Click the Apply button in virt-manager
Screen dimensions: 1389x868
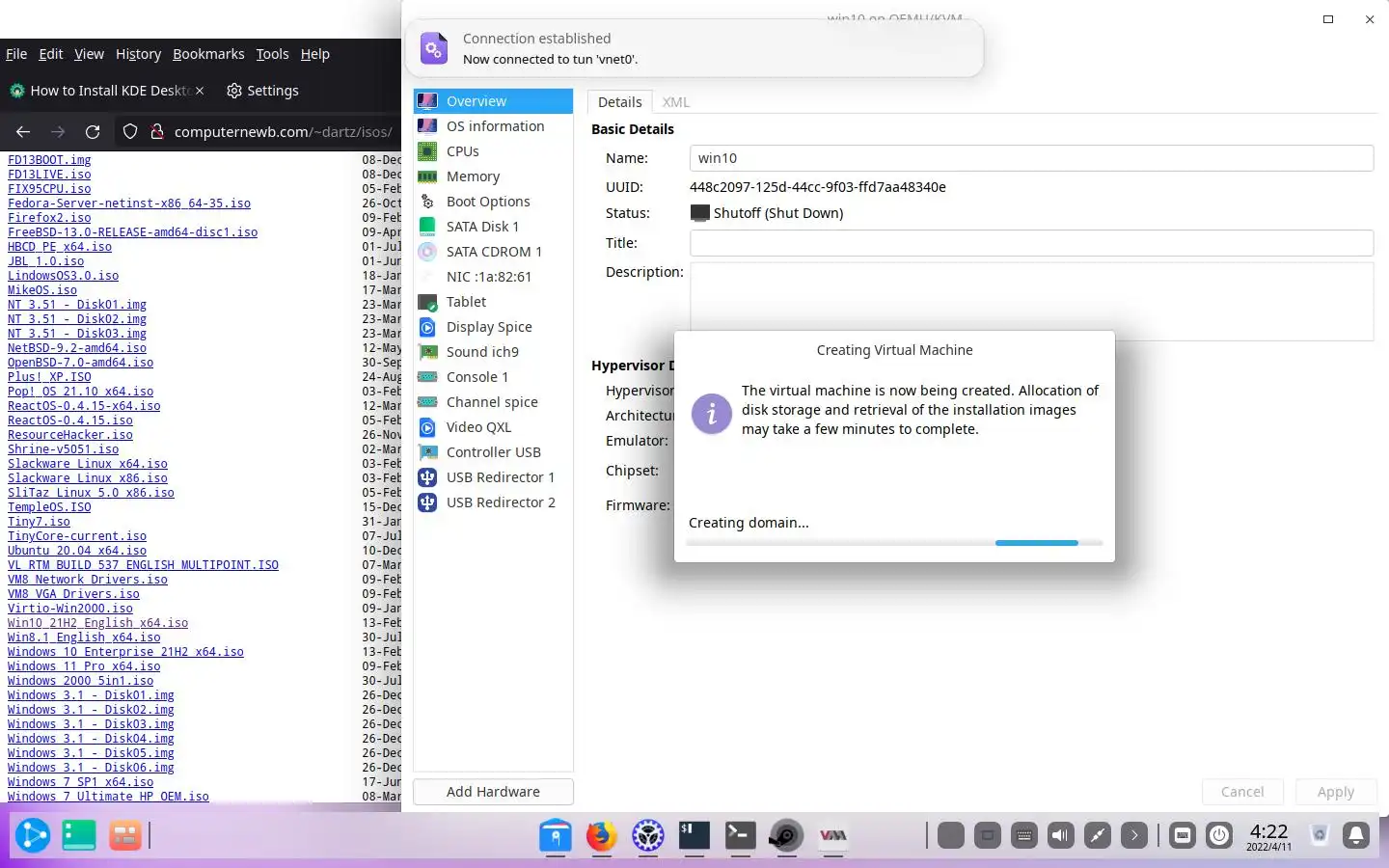pyautogui.click(x=1336, y=792)
